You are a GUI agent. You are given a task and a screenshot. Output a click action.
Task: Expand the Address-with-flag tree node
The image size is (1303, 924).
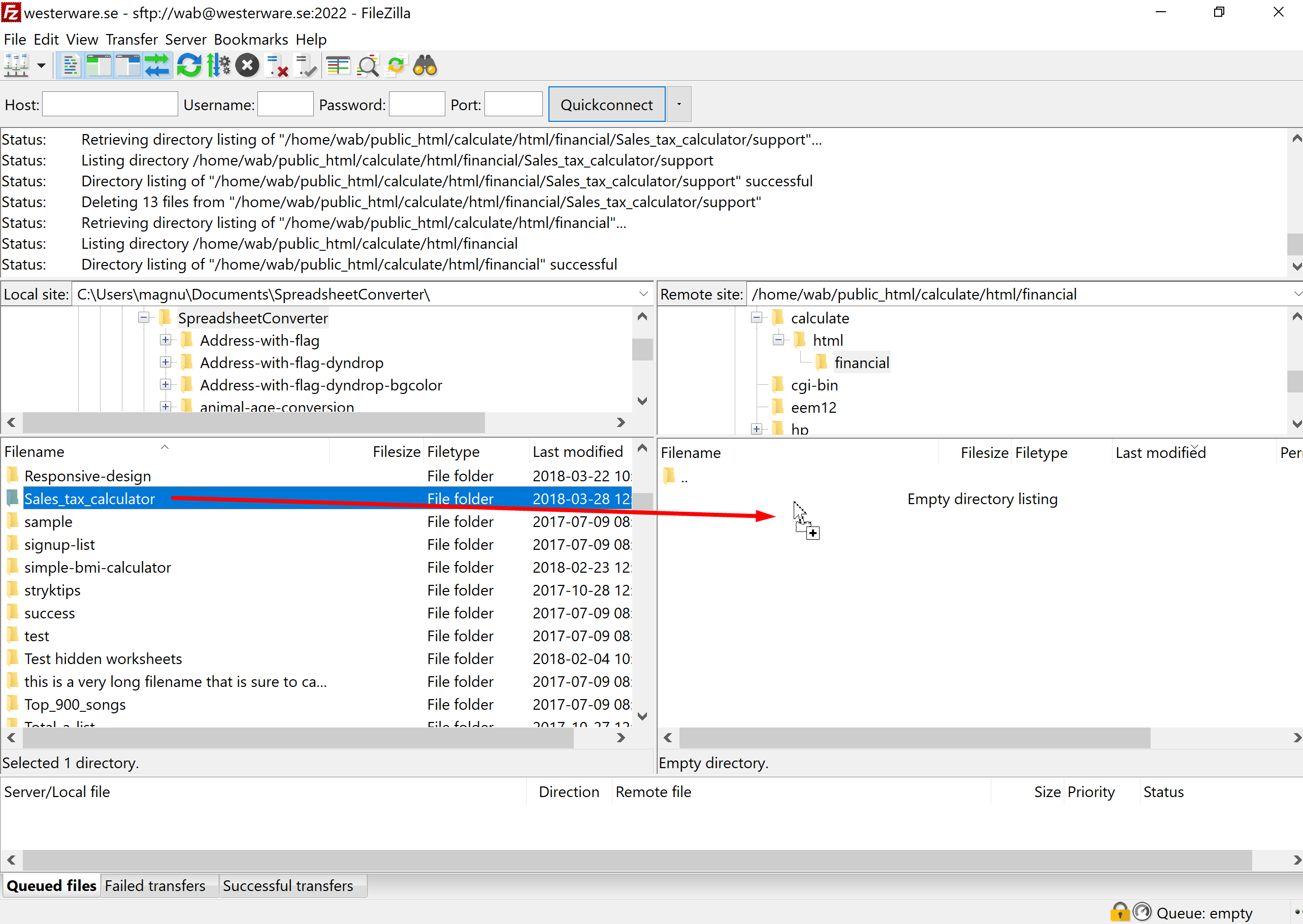pyautogui.click(x=165, y=340)
